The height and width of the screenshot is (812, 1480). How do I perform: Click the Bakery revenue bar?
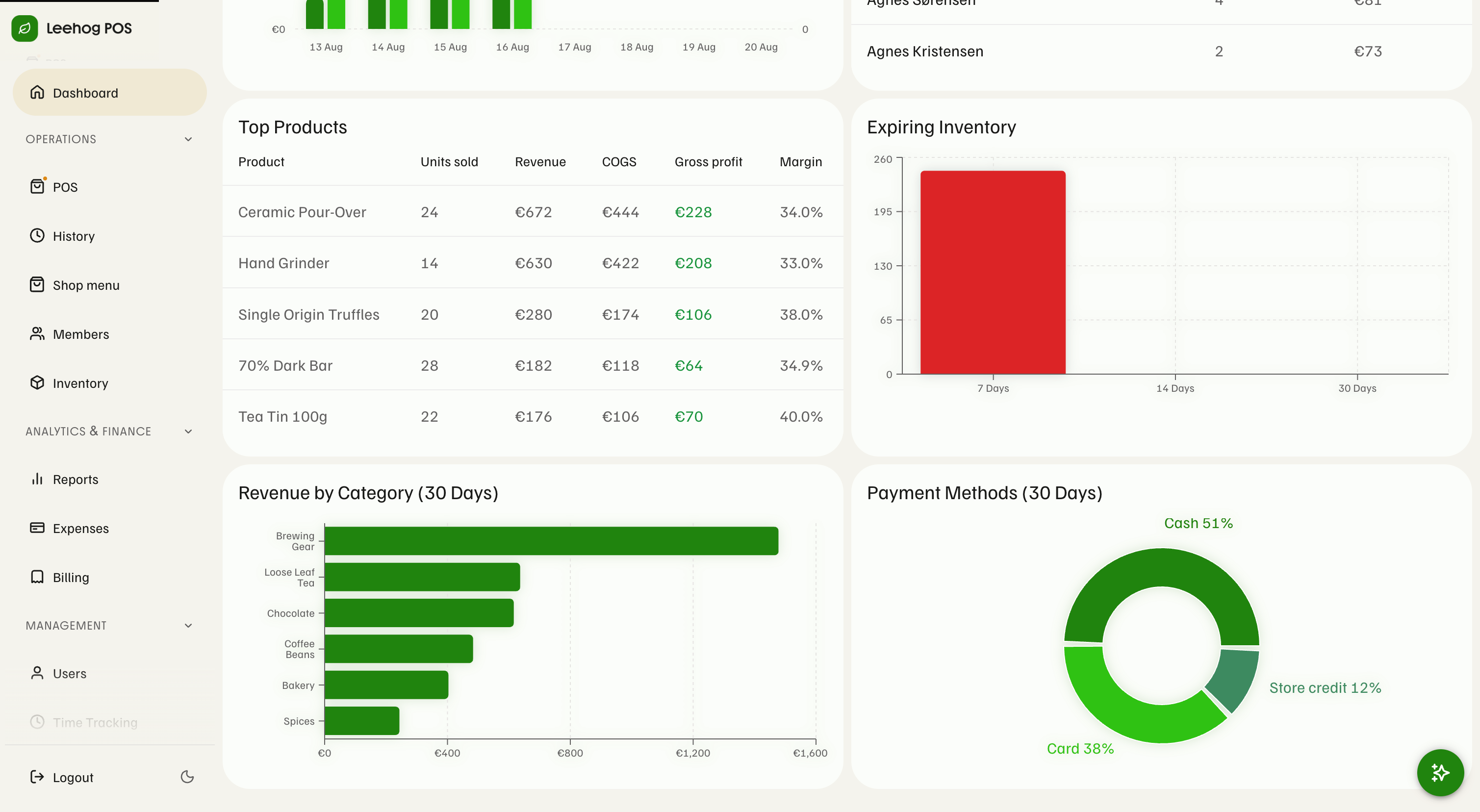pos(386,685)
